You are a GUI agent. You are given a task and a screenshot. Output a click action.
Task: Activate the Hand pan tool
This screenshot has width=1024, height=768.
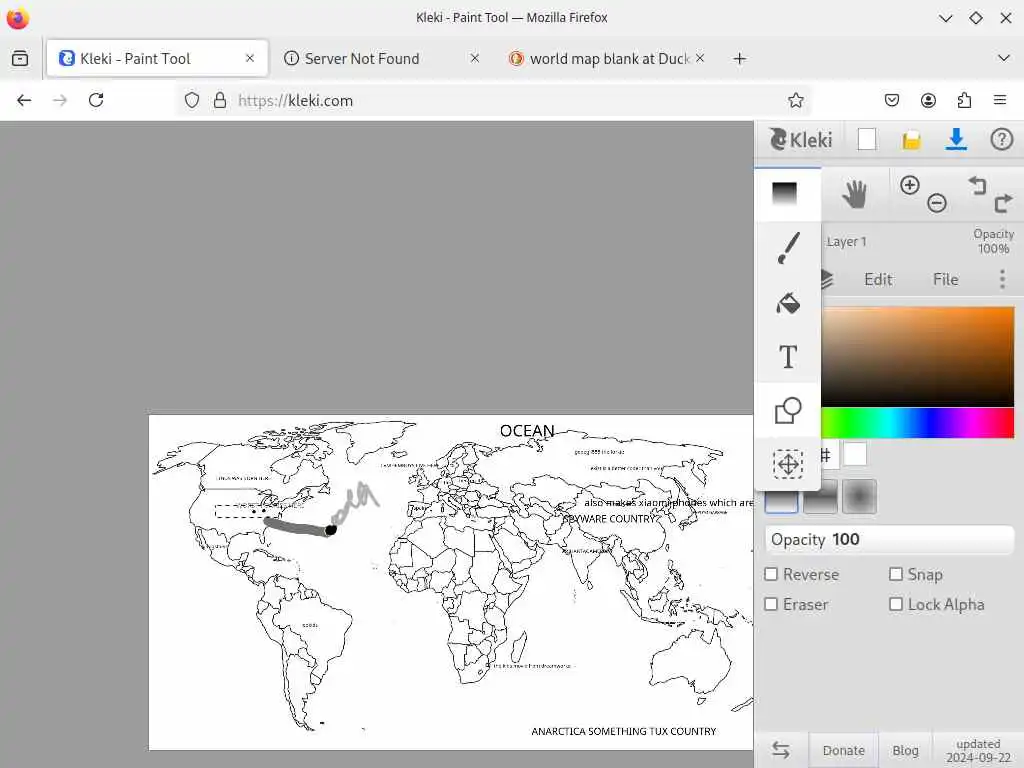pyautogui.click(x=854, y=194)
